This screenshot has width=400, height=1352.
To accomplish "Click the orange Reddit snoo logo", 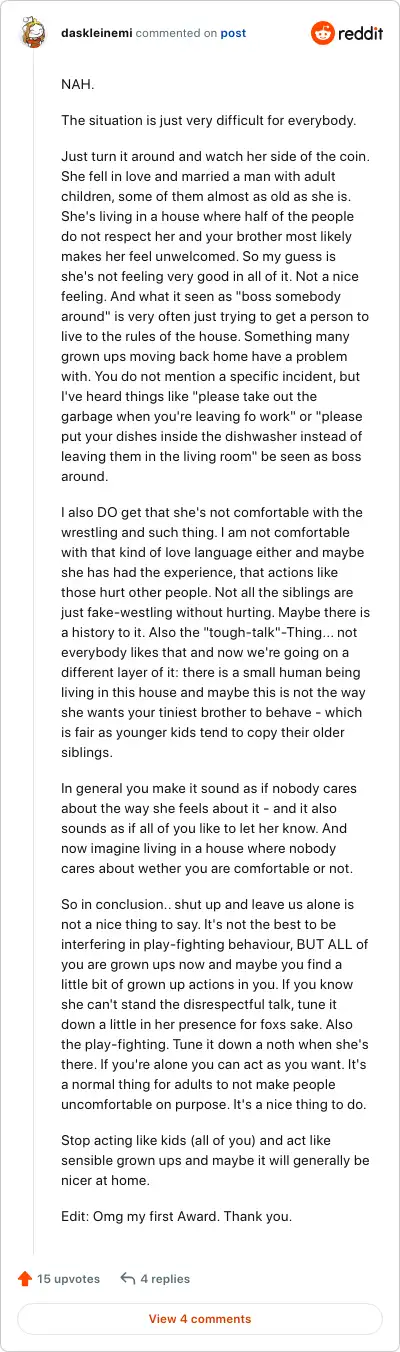I will [324, 33].
